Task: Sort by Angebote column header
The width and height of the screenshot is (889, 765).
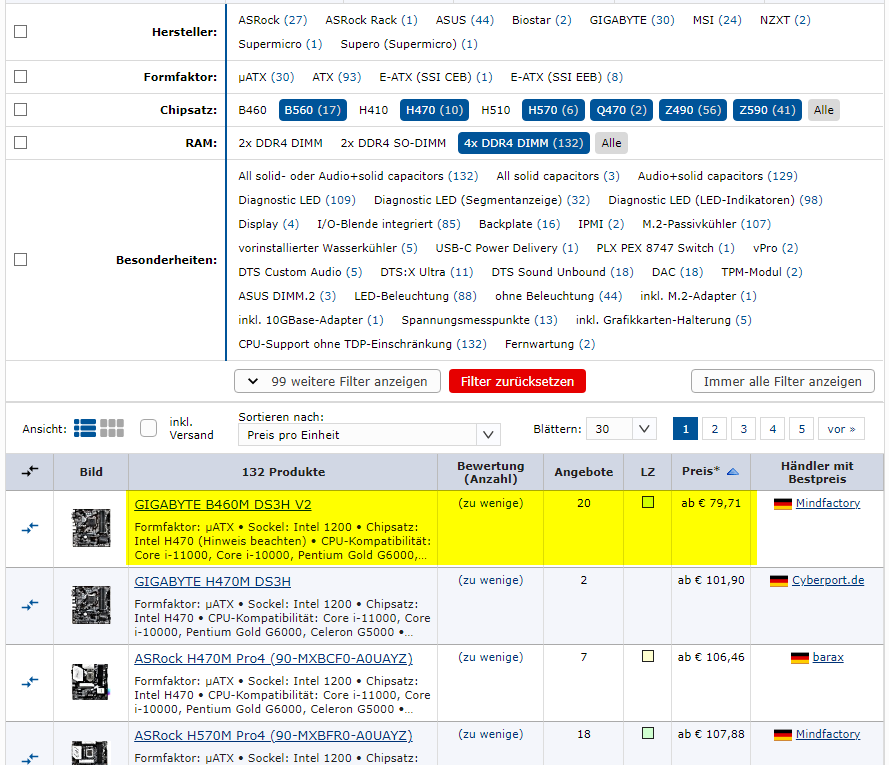Action: click(583, 472)
